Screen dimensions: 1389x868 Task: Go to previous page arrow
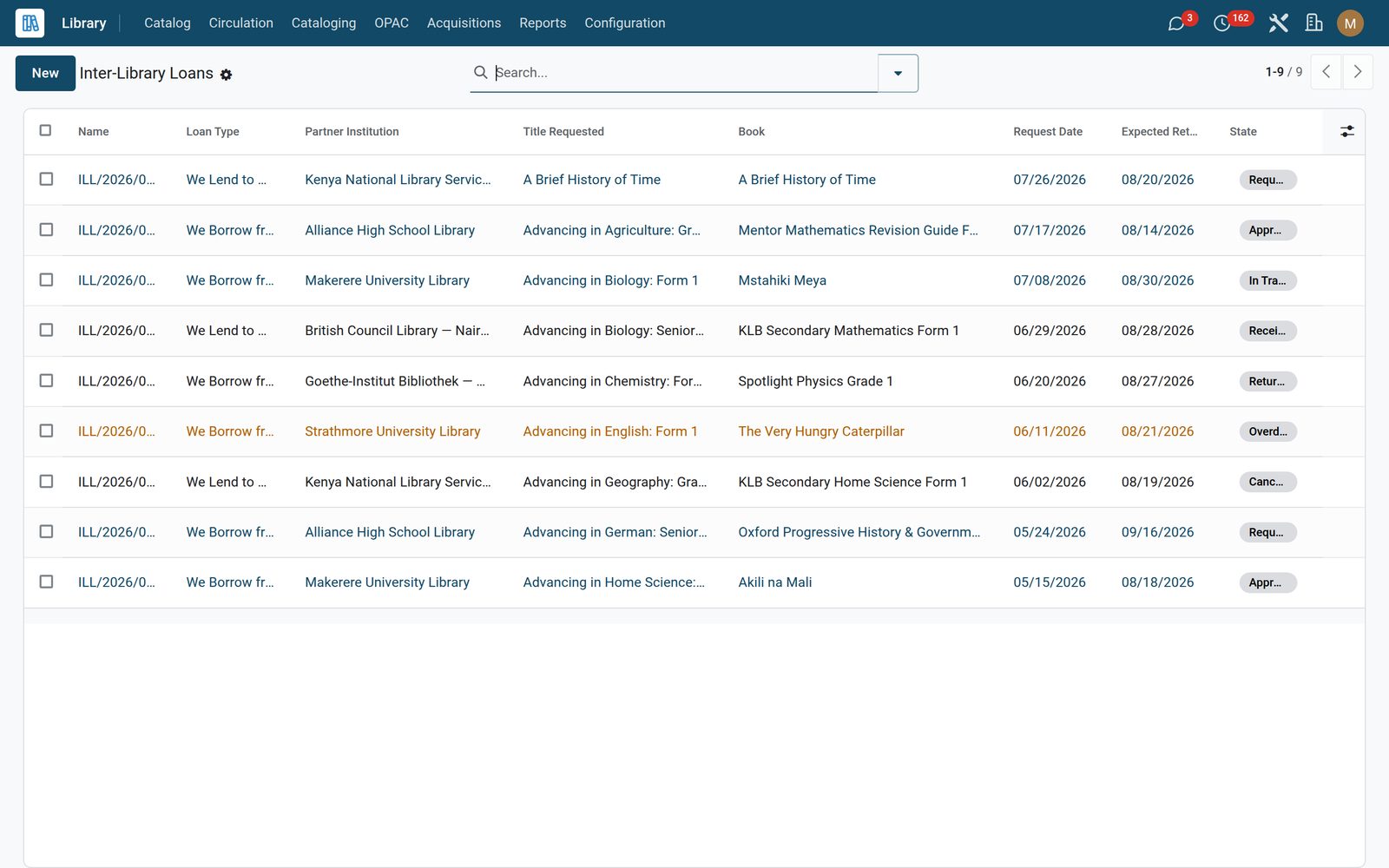1326,72
